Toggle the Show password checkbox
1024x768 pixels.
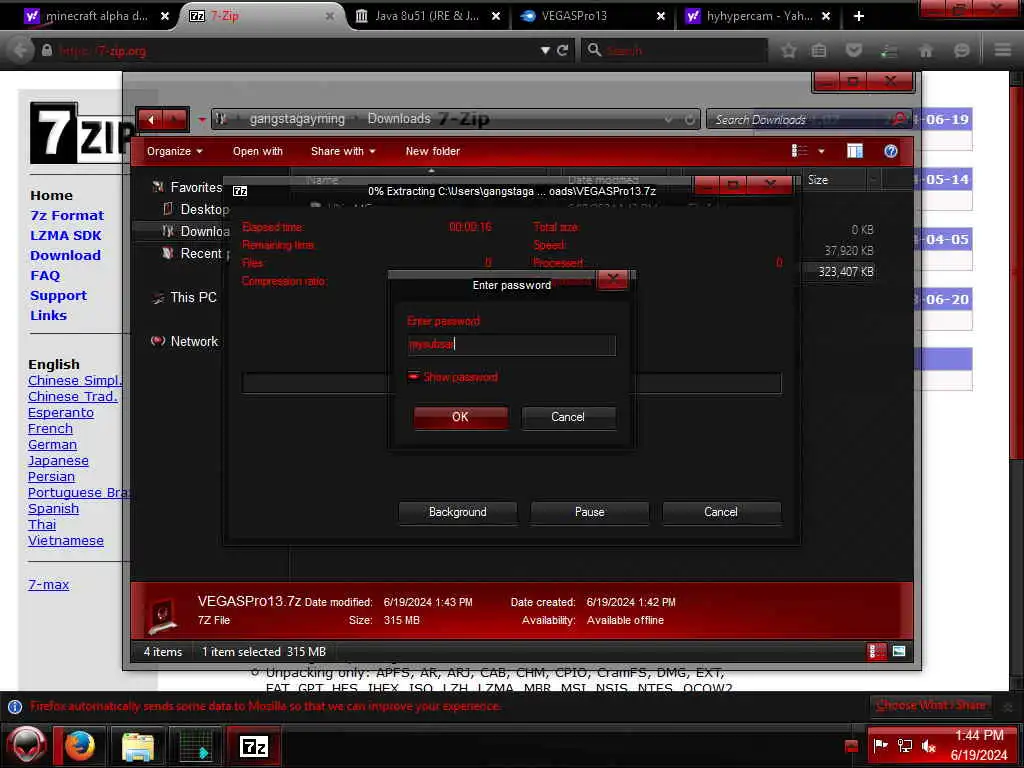pos(413,377)
